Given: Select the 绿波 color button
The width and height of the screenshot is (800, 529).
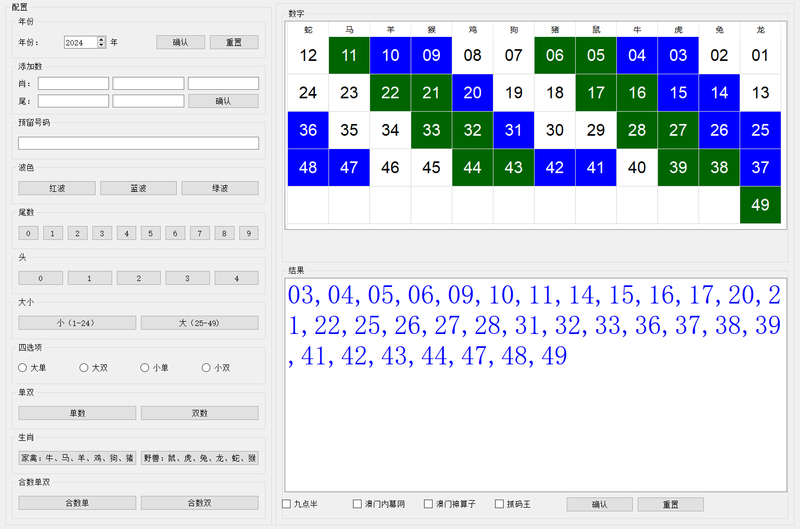Looking at the screenshot, I should point(220,188).
